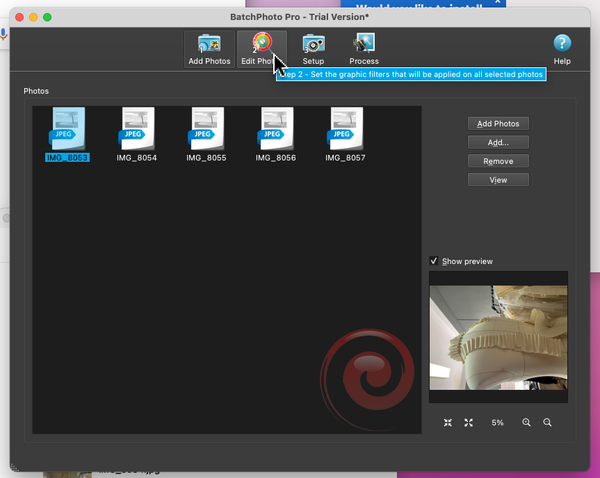Pick the IMG_8055 photo
The image size is (600, 478).
[207, 129]
